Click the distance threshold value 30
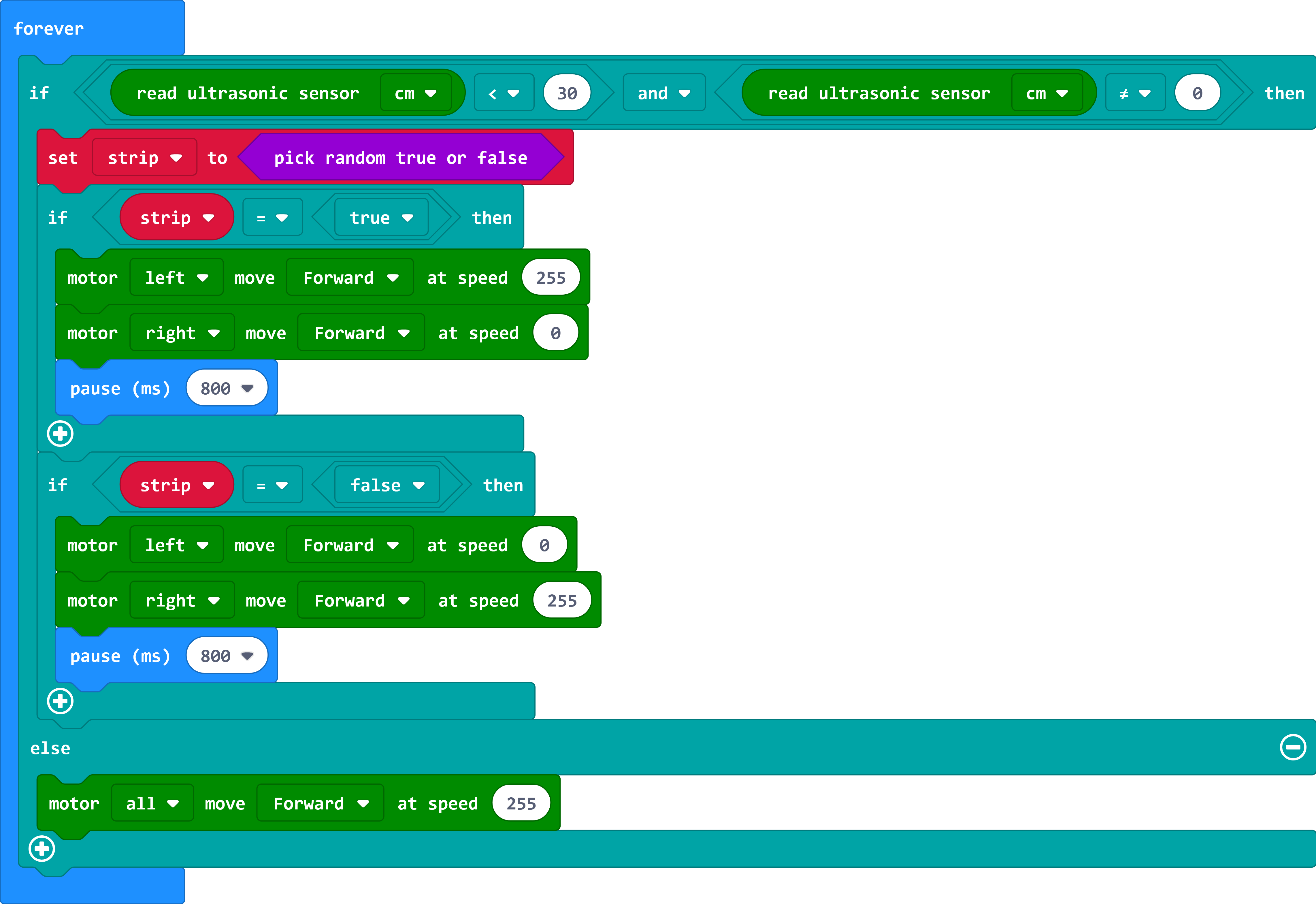The image size is (1316, 904). [x=567, y=93]
